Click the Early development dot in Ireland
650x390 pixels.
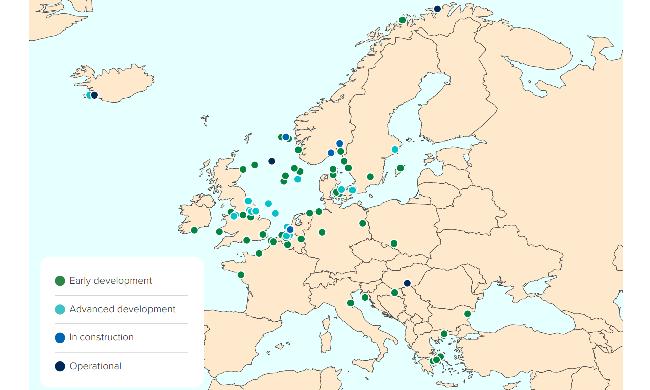[x=194, y=230]
